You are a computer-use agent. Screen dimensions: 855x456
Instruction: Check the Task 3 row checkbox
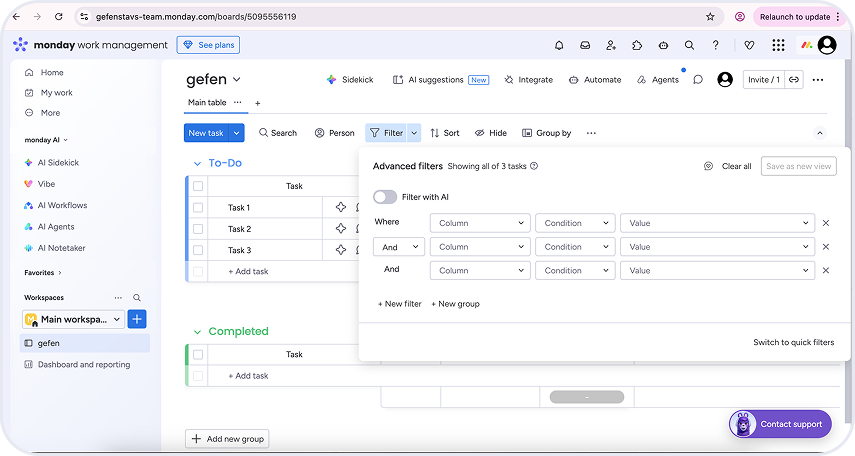(198, 250)
